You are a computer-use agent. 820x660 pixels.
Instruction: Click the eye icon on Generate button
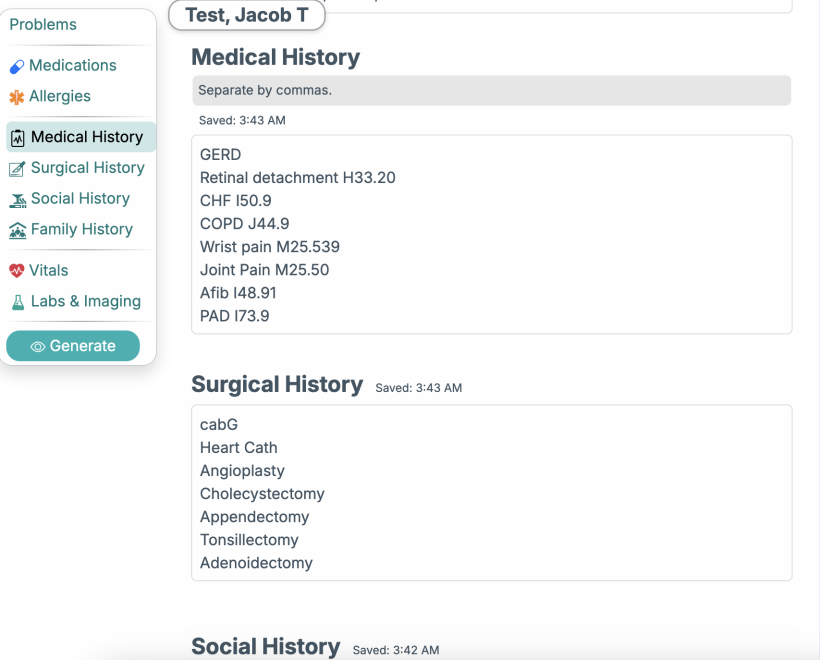click(38, 346)
